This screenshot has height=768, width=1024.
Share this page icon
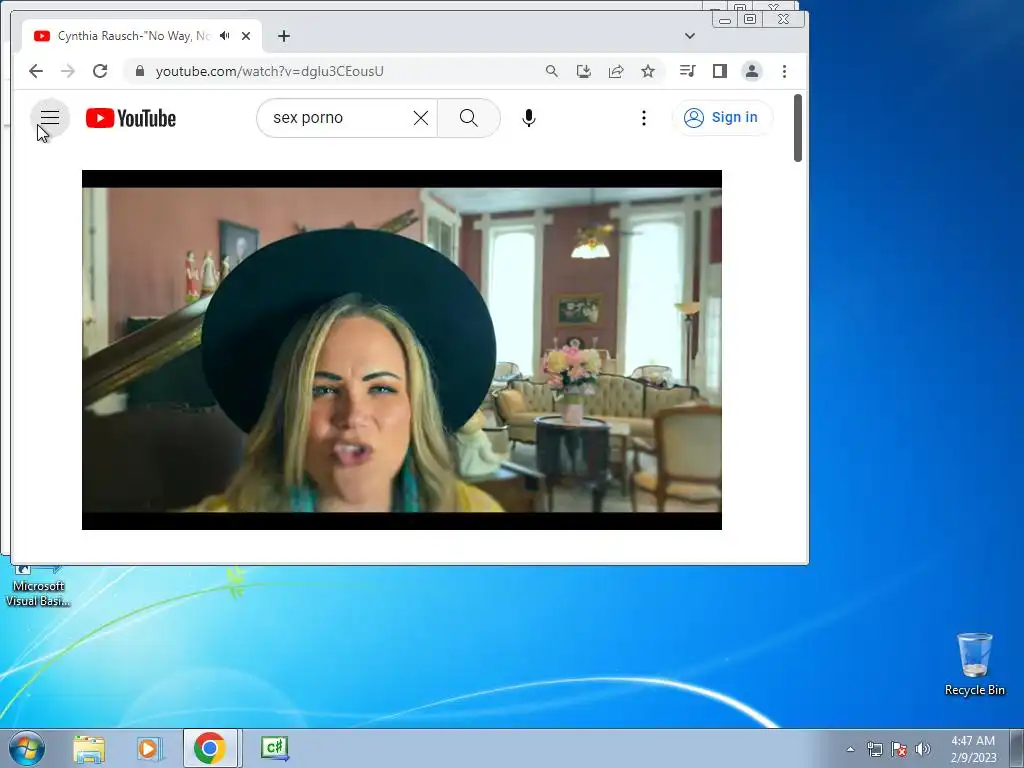(616, 71)
